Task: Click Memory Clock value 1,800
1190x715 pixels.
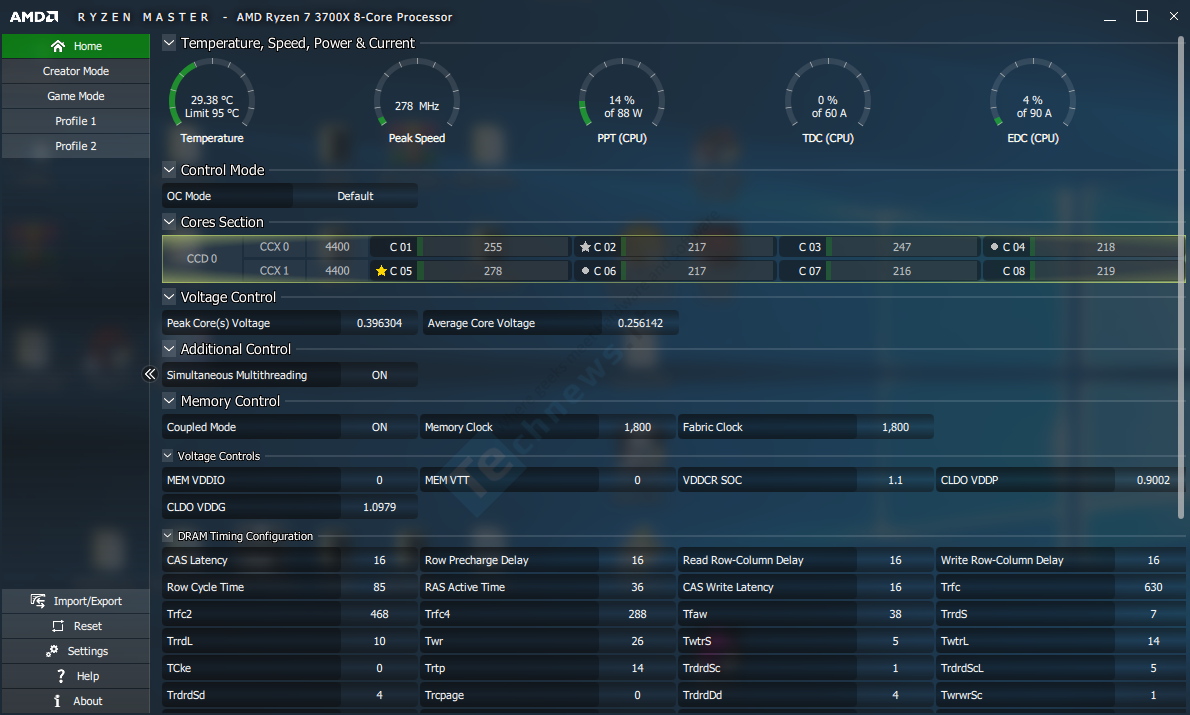Action: point(638,427)
